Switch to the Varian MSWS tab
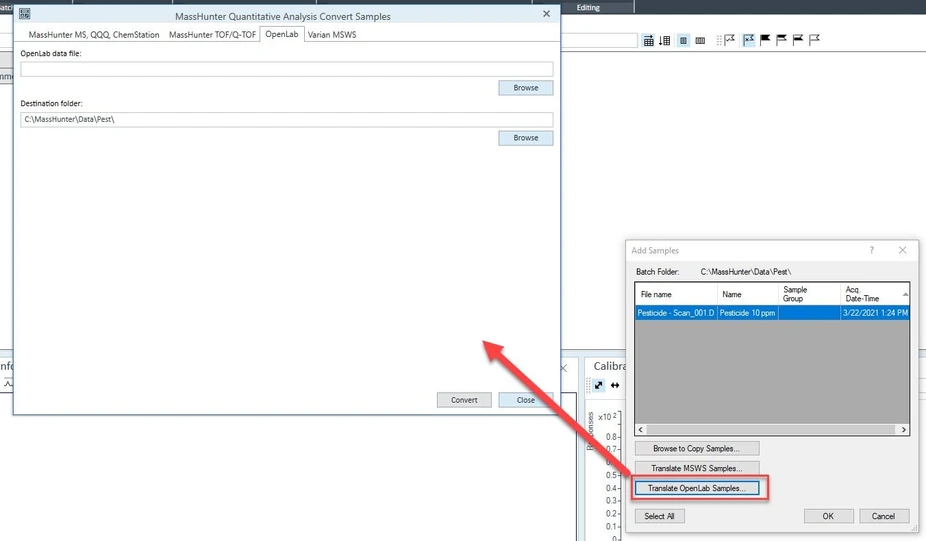926x541 pixels. point(332,35)
